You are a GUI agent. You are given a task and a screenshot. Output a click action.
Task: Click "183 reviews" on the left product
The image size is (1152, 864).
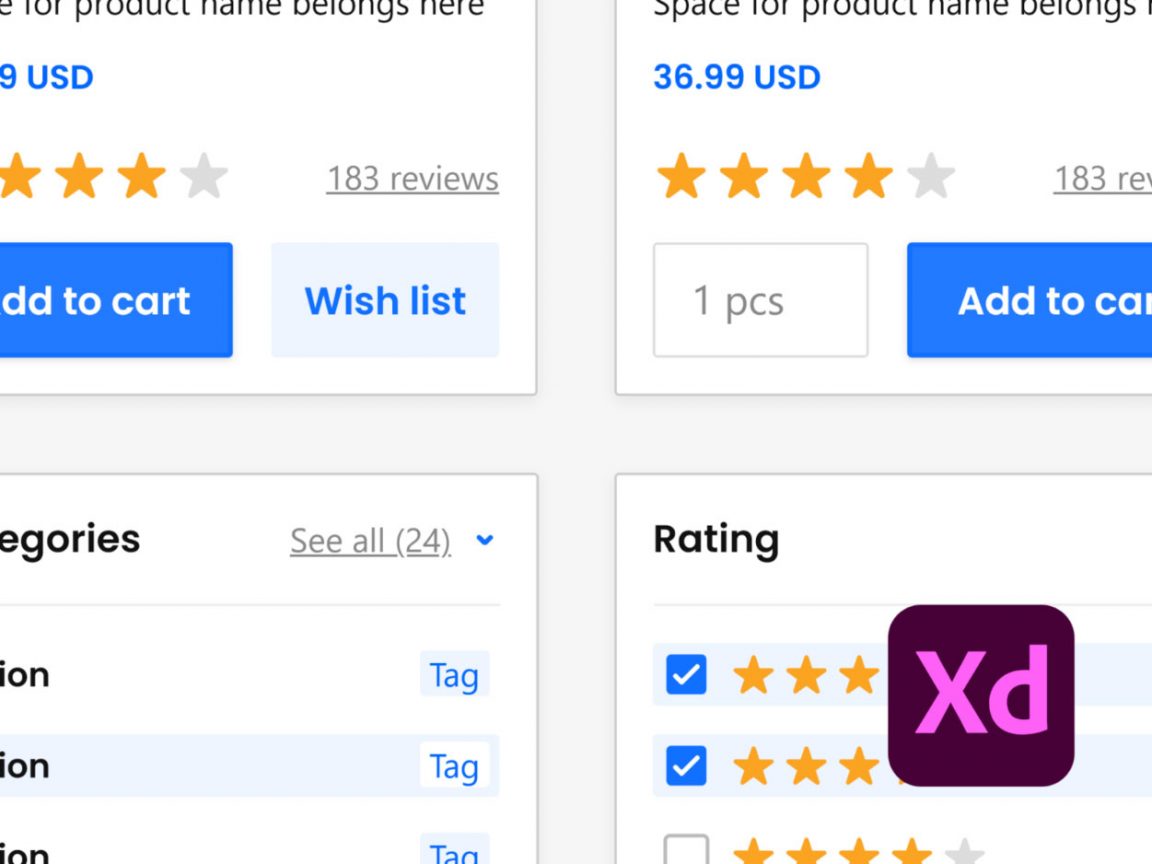pos(413,179)
